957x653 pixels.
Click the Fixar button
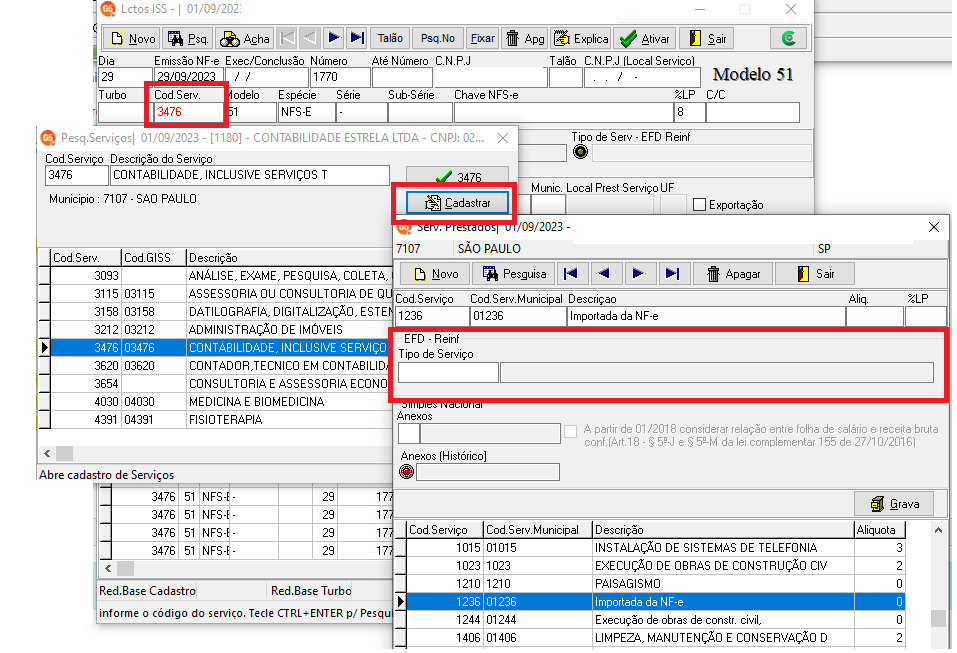pos(482,38)
